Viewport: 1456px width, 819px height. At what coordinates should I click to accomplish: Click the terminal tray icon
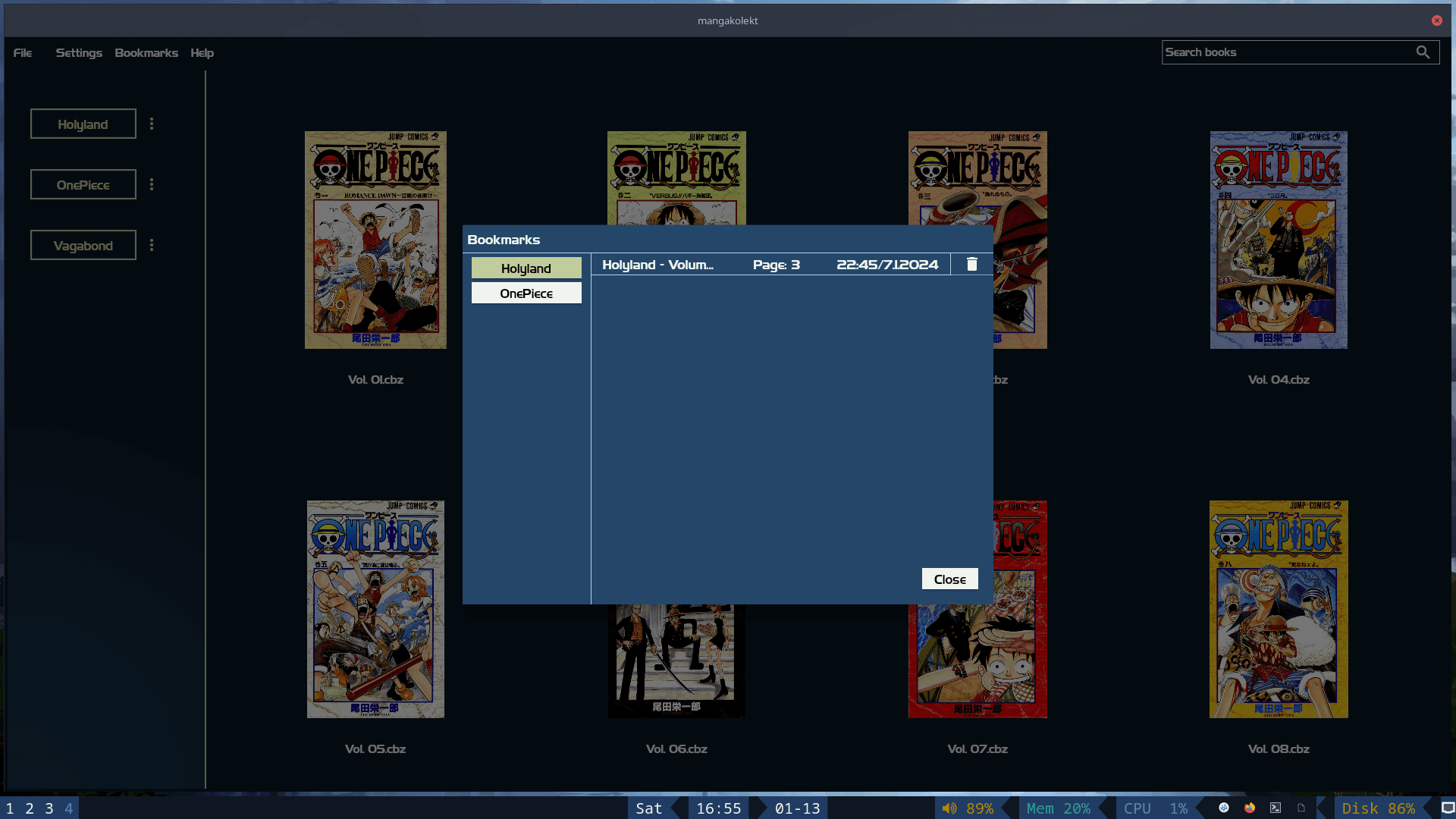[x=1276, y=808]
